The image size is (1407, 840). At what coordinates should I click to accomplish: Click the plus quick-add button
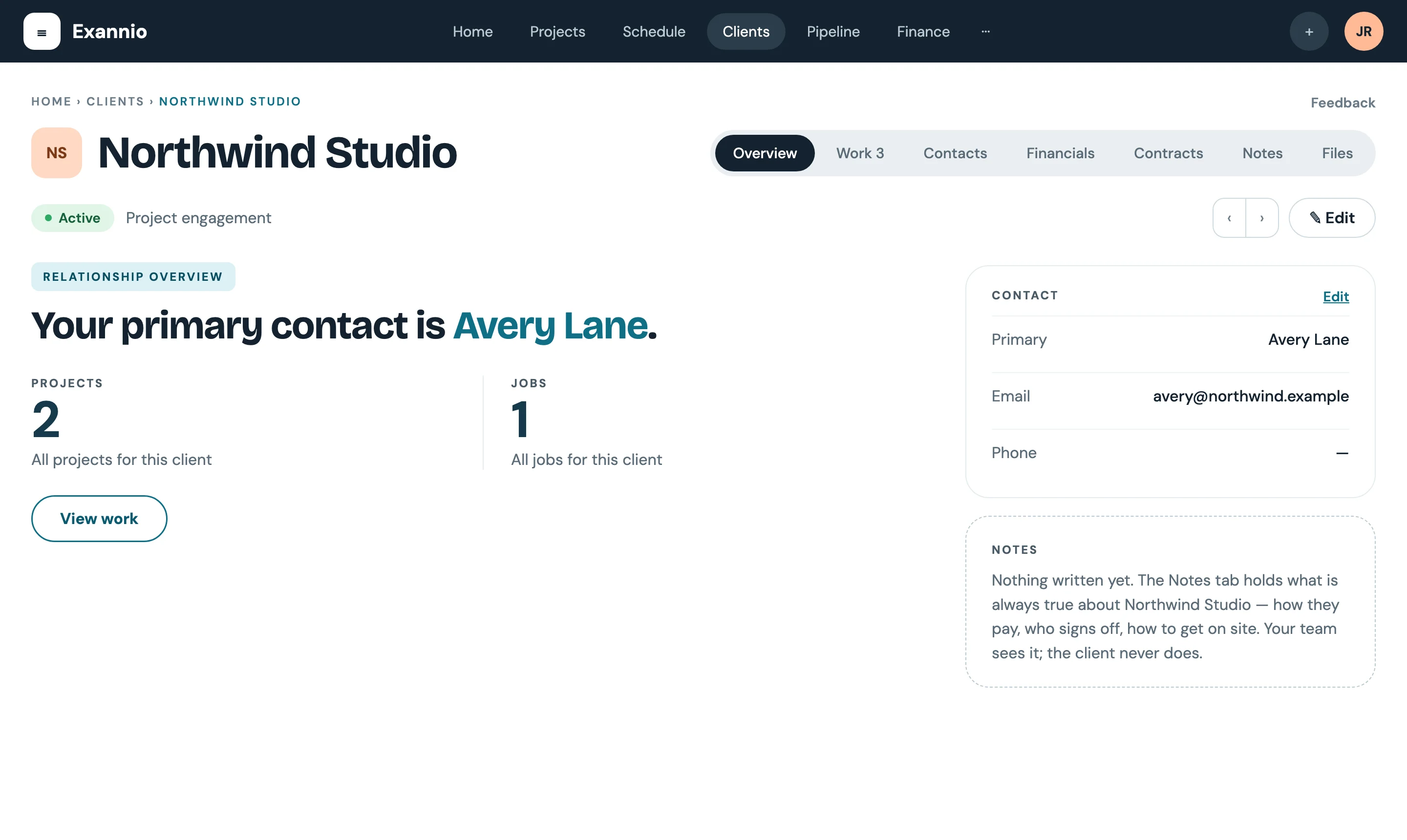pos(1308,31)
